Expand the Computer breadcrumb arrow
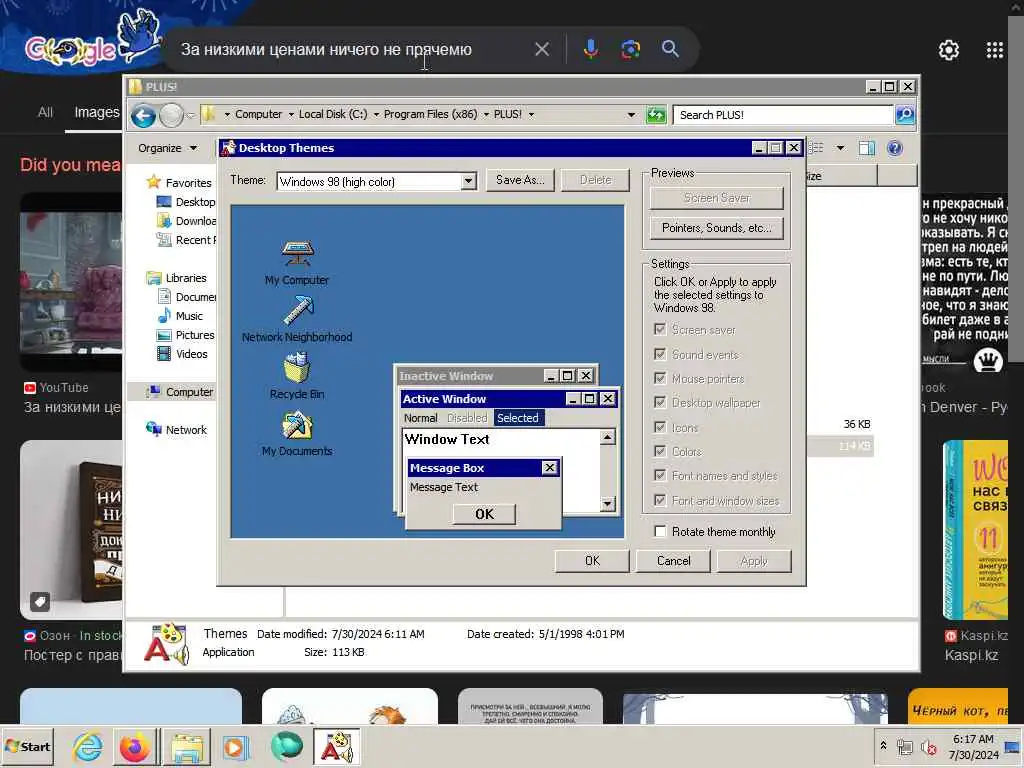 click(291, 115)
